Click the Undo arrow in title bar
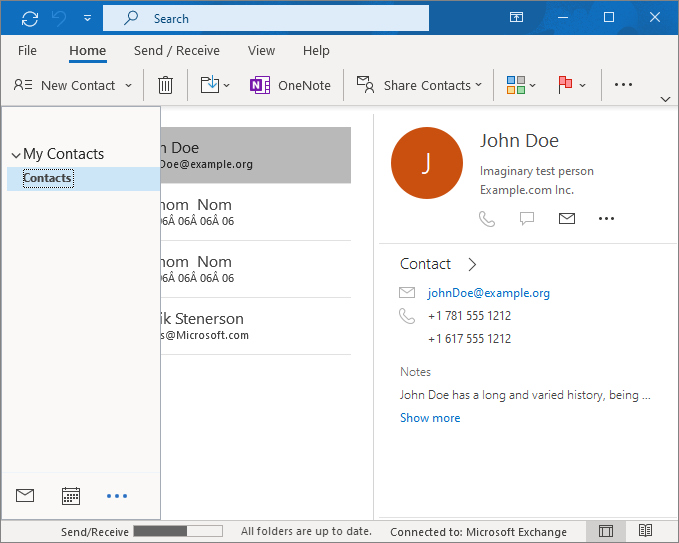This screenshot has width=679, height=543. tap(59, 19)
